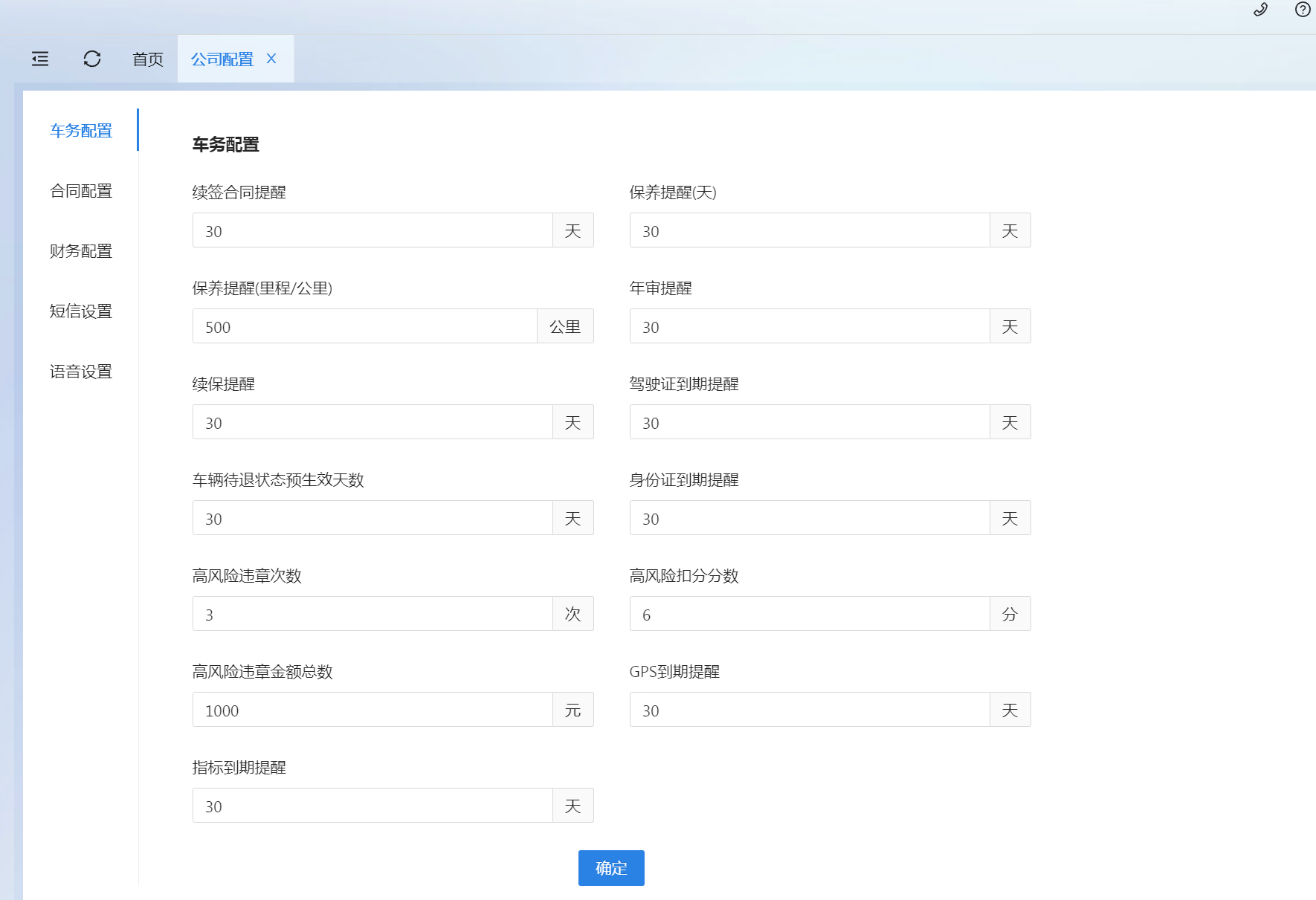This screenshot has width=1316, height=900.
Task: Edit the 高风险扣分分数 field
Action: pos(810,614)
